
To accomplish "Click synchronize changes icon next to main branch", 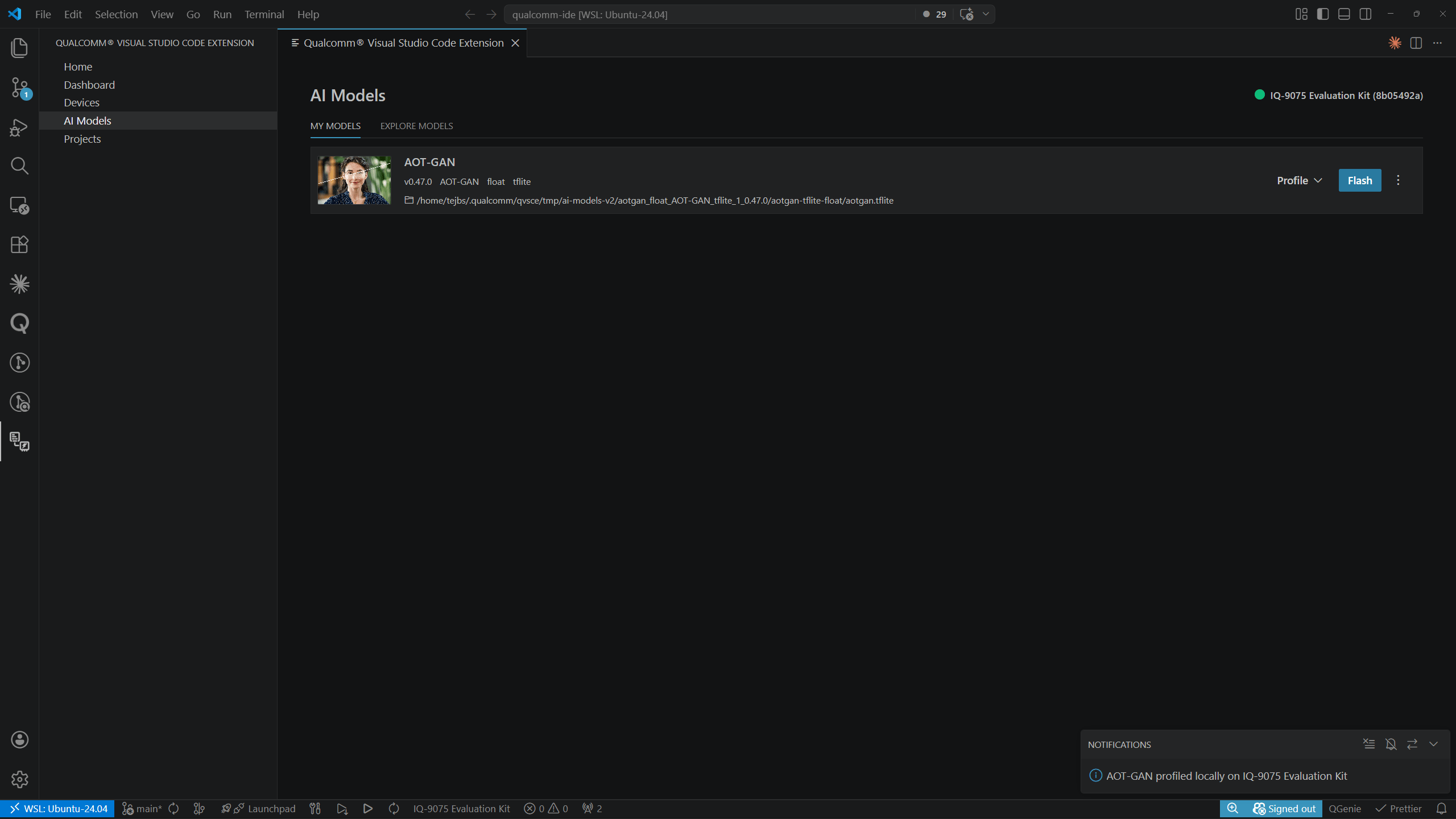I will (x=174, y=809).
